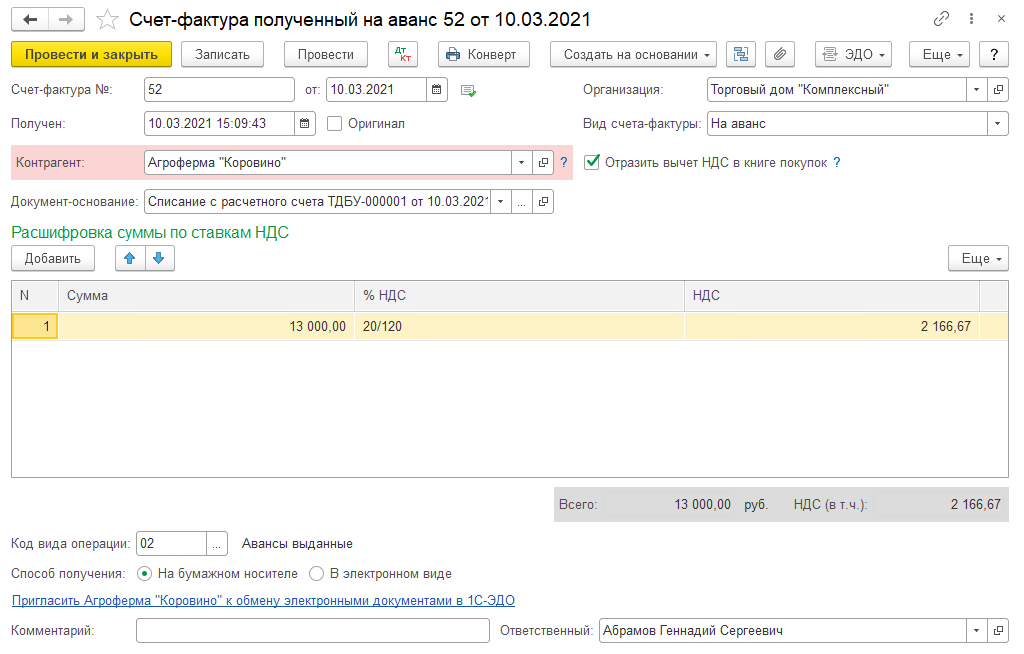This screenshot has height=654, width=1024.
Task: Click into the Комментарий text field
Action: click(312, 631)
